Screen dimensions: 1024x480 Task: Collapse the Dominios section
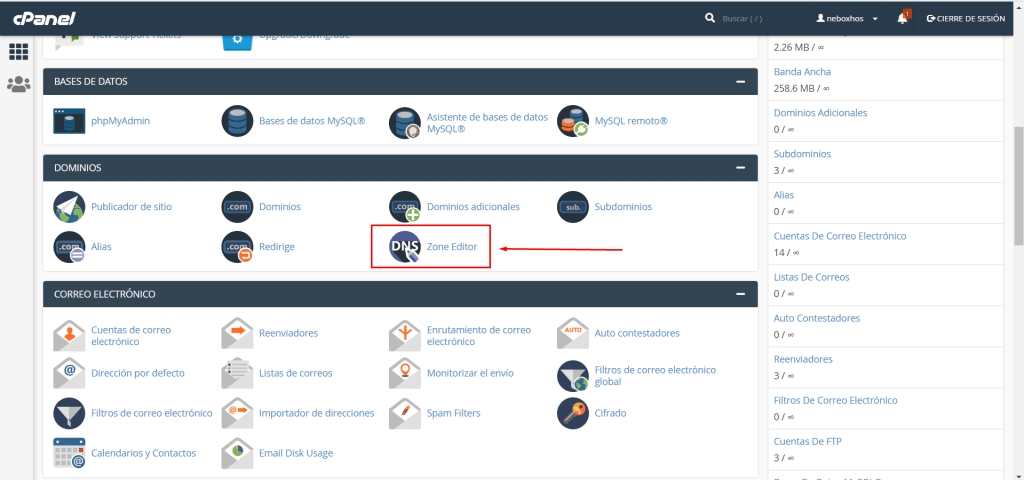(740, 168)
